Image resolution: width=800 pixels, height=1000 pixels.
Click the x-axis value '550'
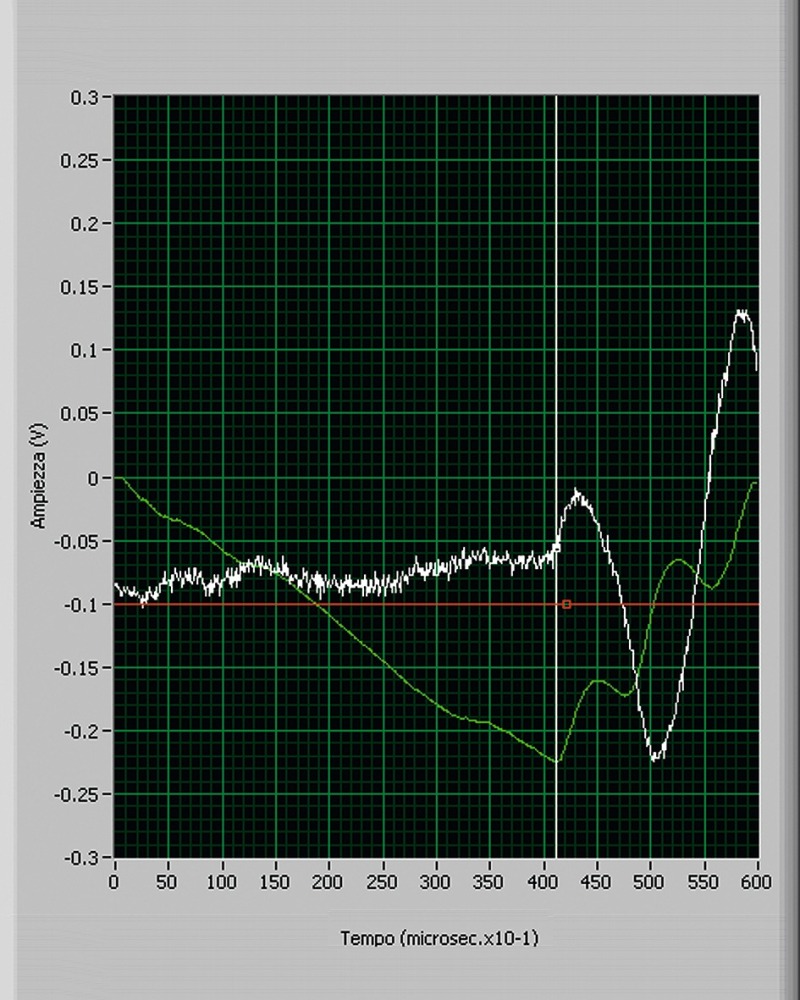[704, 883]
